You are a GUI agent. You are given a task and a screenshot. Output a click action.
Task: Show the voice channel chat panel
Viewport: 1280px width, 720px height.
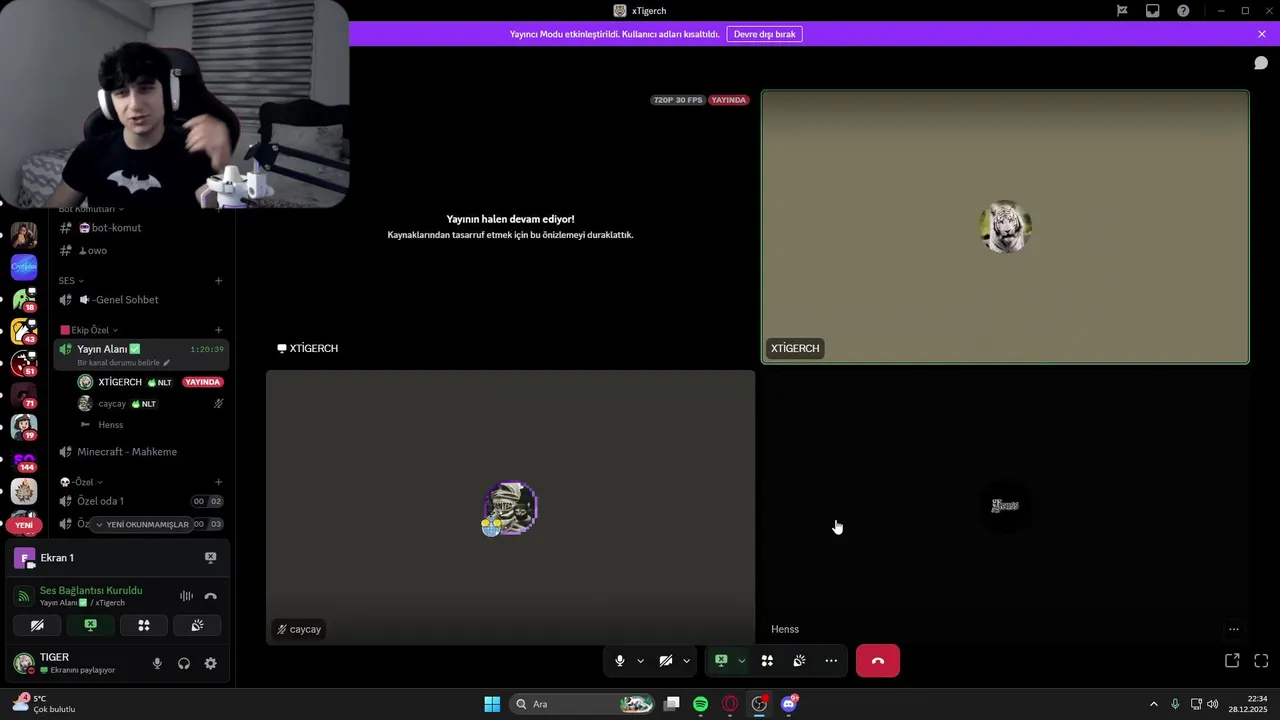[1261, 63]
